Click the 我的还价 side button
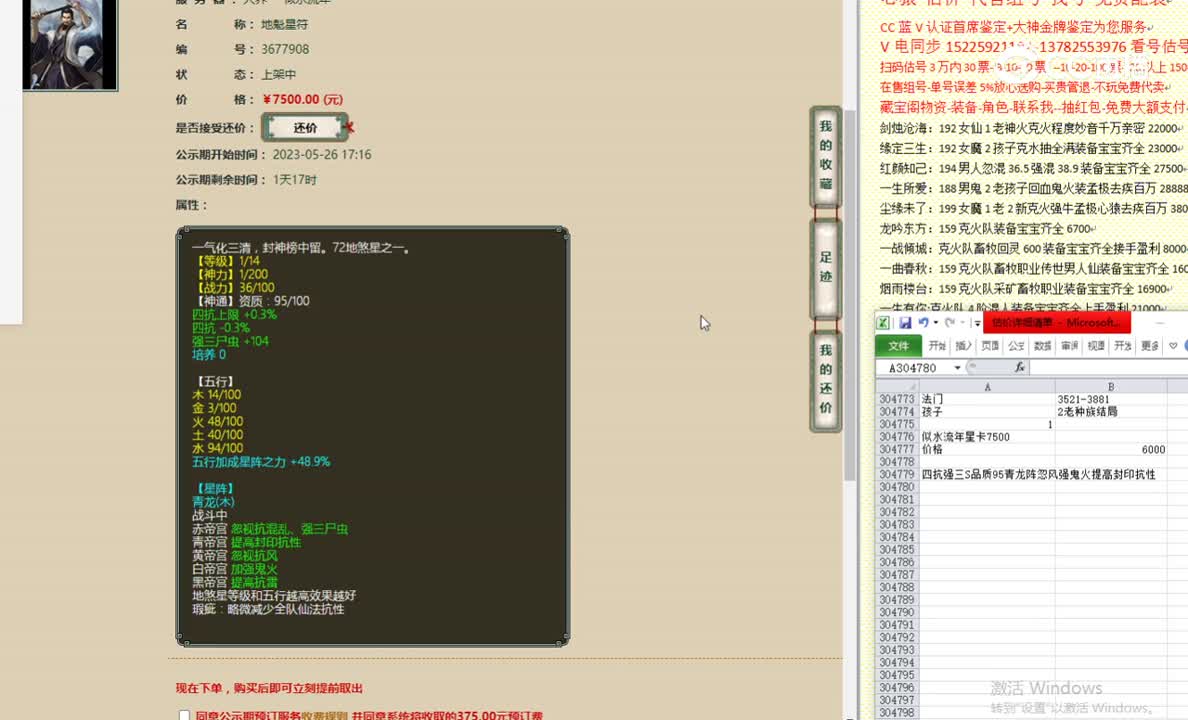This screenshot has height=720, width=1188. [x=825, y=379]
